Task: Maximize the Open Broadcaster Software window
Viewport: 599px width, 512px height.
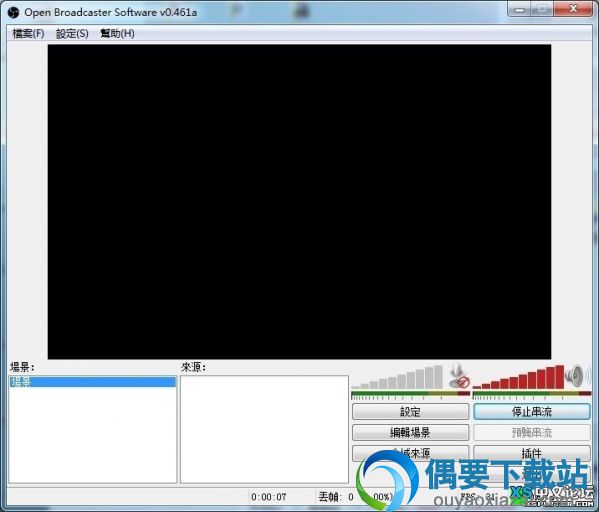Action: [542, 8]
